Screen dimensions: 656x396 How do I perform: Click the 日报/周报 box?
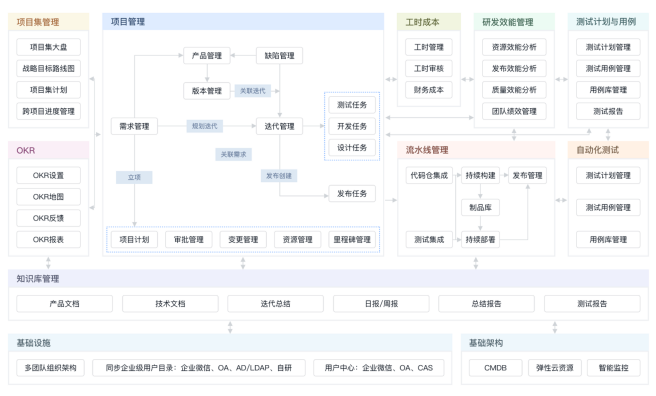pyautogui.click(x=381, y=304)
